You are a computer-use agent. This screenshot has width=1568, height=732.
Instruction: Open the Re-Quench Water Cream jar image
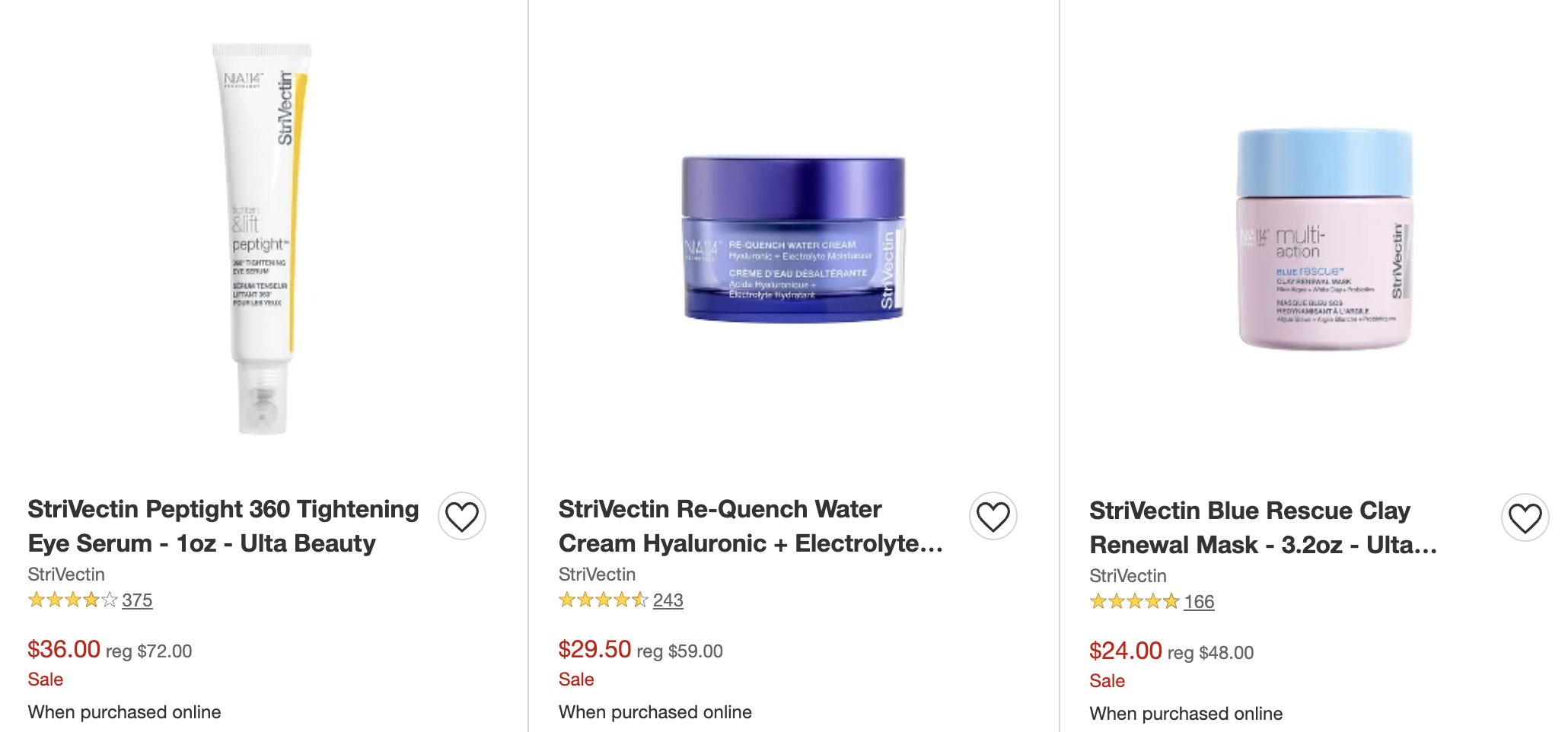point(793,239)
